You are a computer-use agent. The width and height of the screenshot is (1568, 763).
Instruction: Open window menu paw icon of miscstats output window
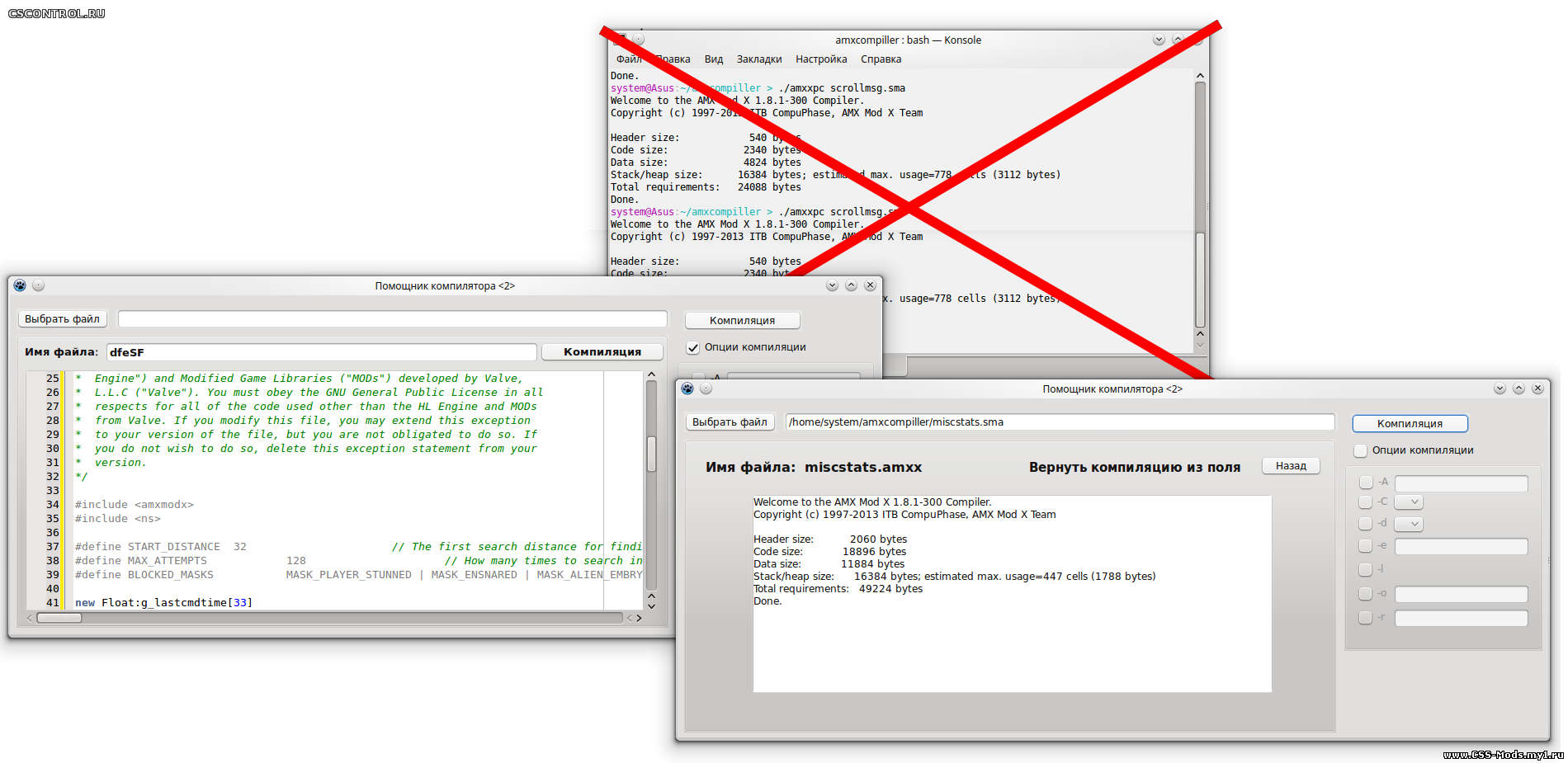click(687, 389)
